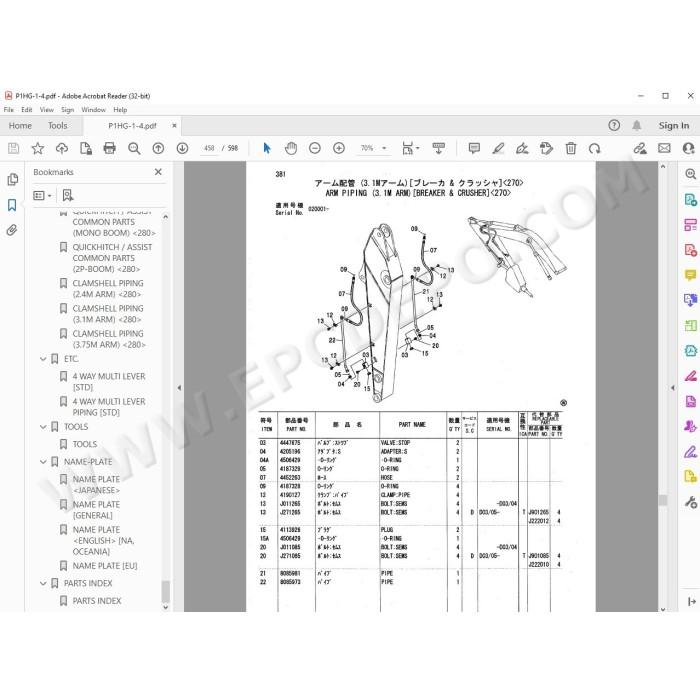Open bookmarks panel icon
Image resolution: width=700 pixels, height=700 pixels.
[12, 205]
